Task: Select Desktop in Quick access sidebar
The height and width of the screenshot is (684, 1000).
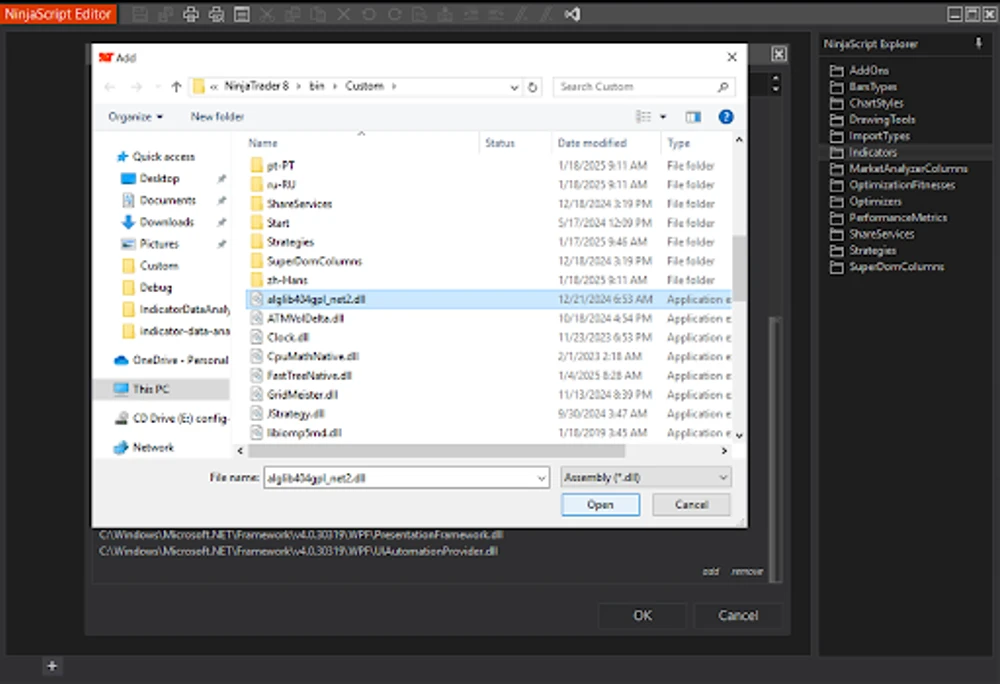Action: coord(159,178)
